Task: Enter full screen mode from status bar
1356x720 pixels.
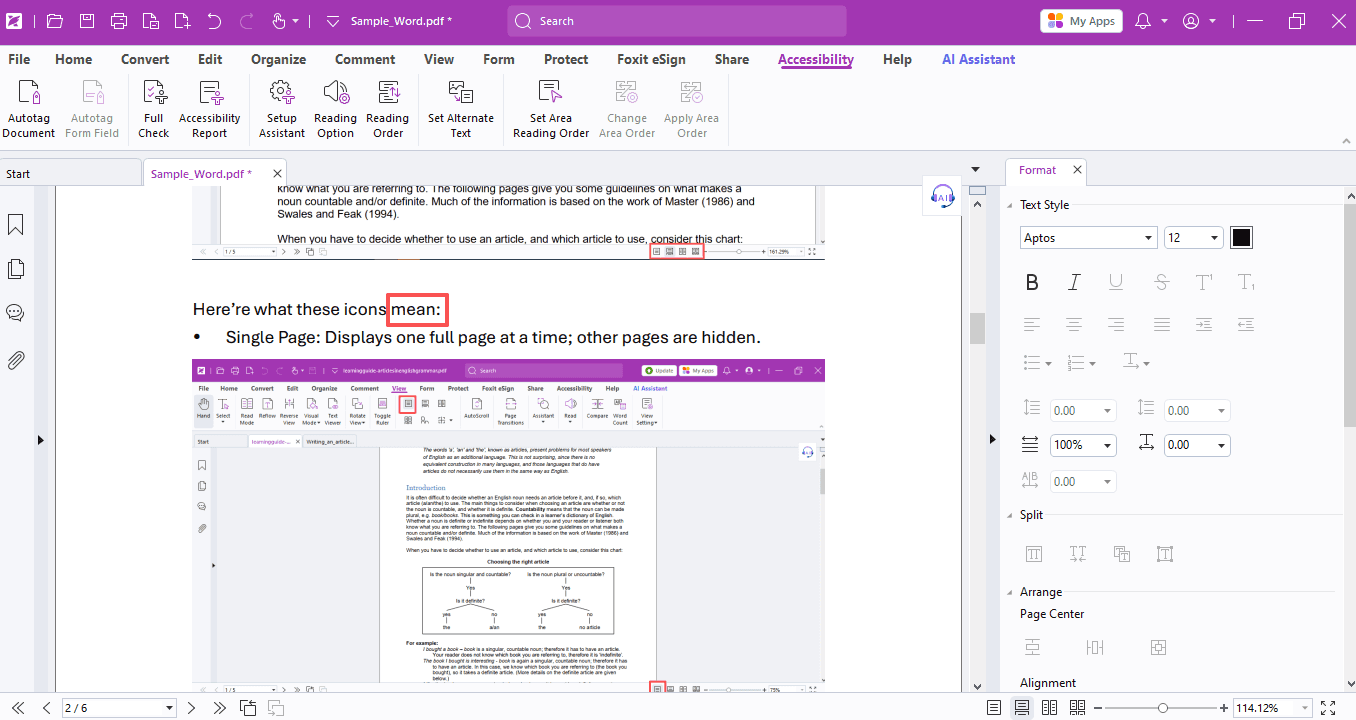Action: pos(1328,708)
